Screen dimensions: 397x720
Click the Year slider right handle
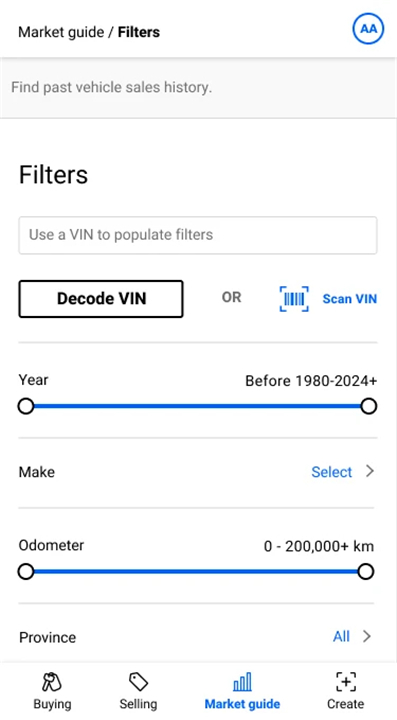pos(369,406)
